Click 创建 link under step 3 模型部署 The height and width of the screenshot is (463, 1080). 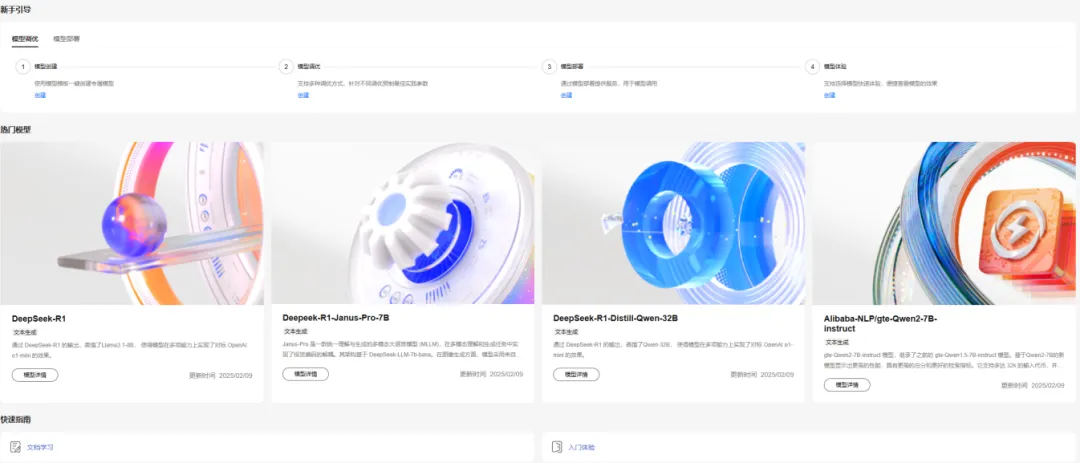[x=566, y=95]
